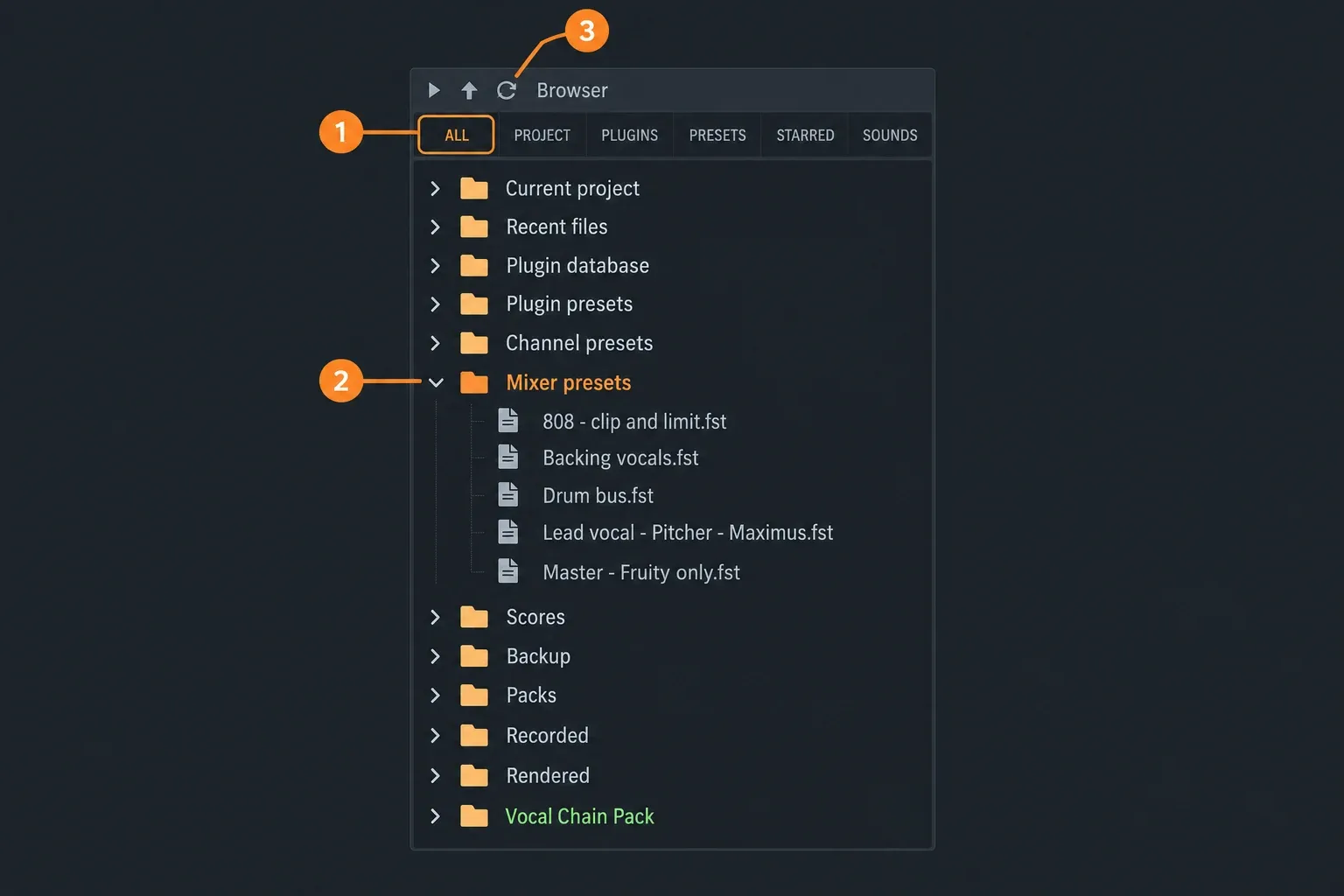This screenshot has width=1344, height=896.
Task: Expand the Recorded folder chevron
Action: tap(435, 735)
